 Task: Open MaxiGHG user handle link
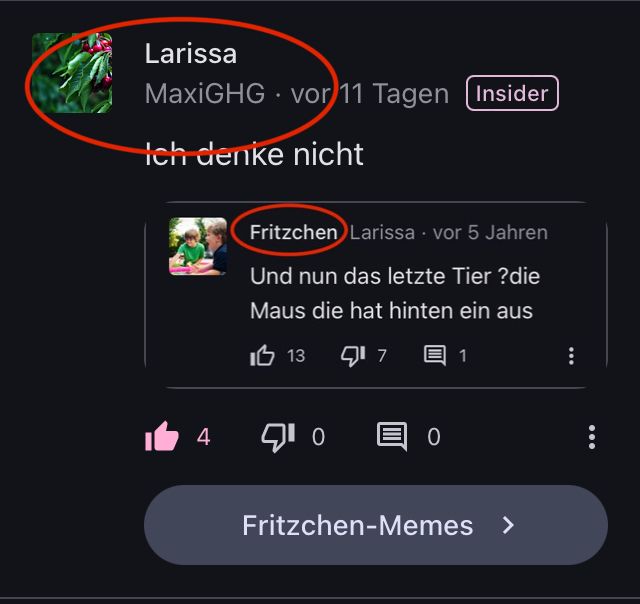click(x=205, y=93)
